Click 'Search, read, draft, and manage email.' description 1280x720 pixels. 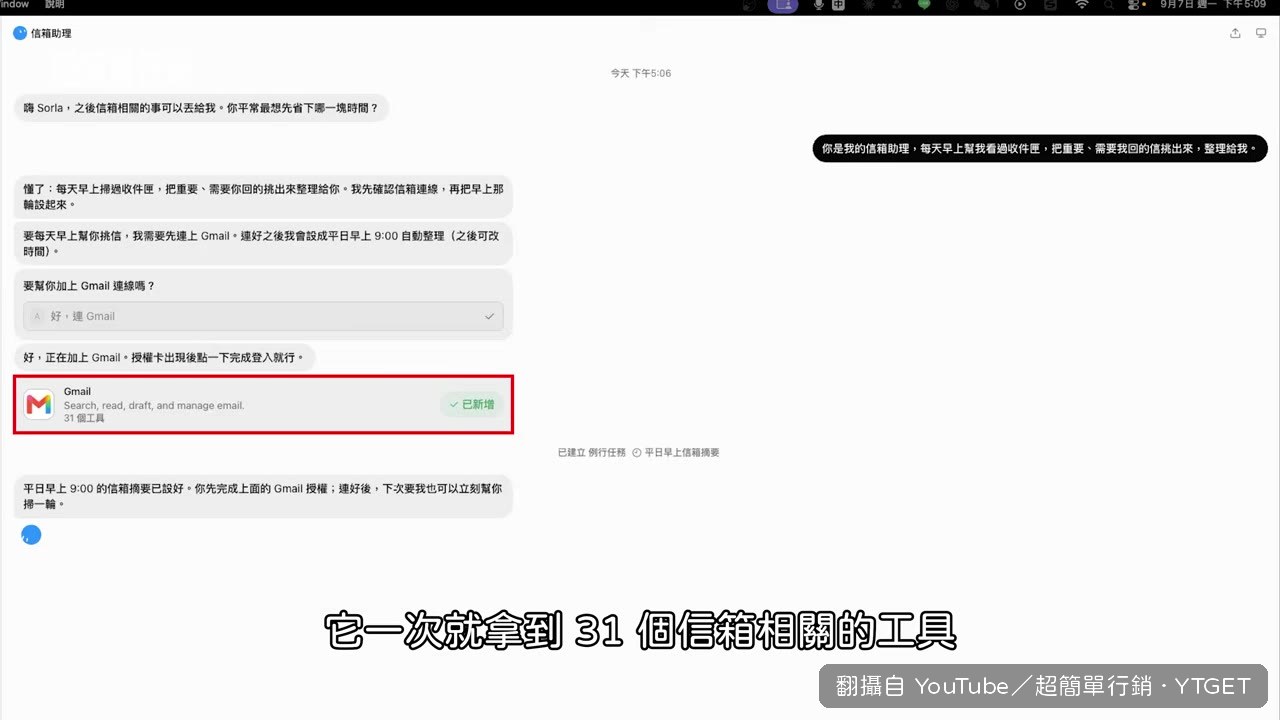154,405
